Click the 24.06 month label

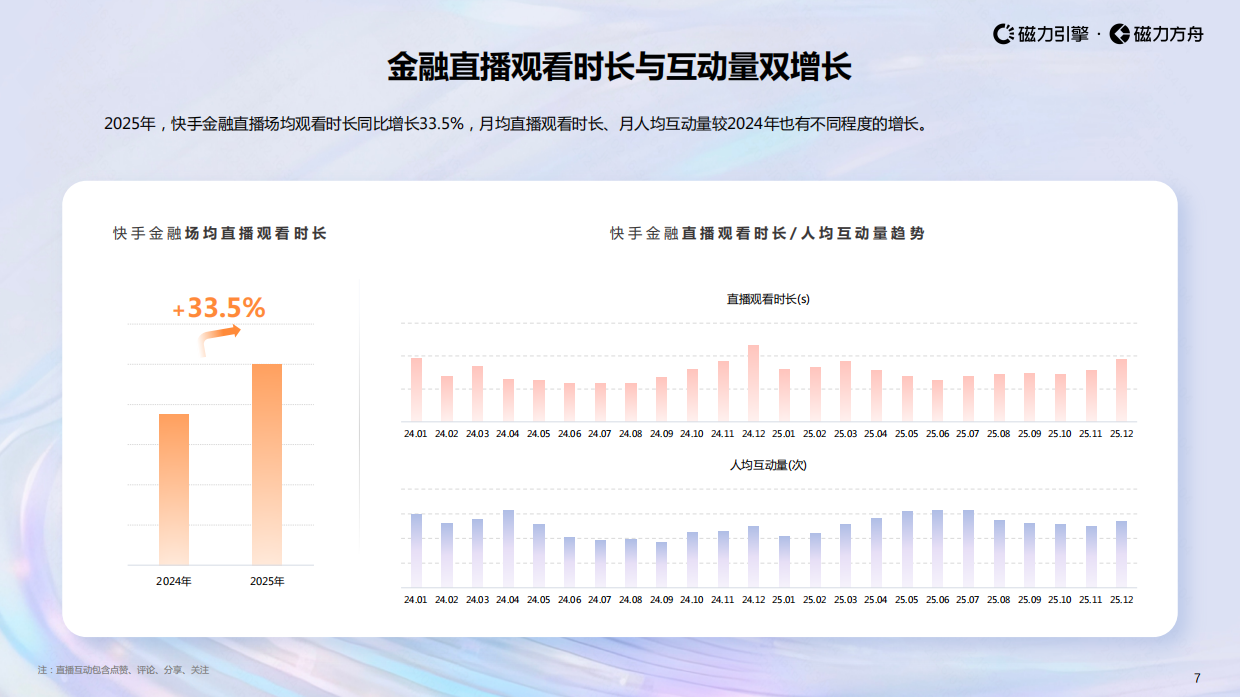570,435
